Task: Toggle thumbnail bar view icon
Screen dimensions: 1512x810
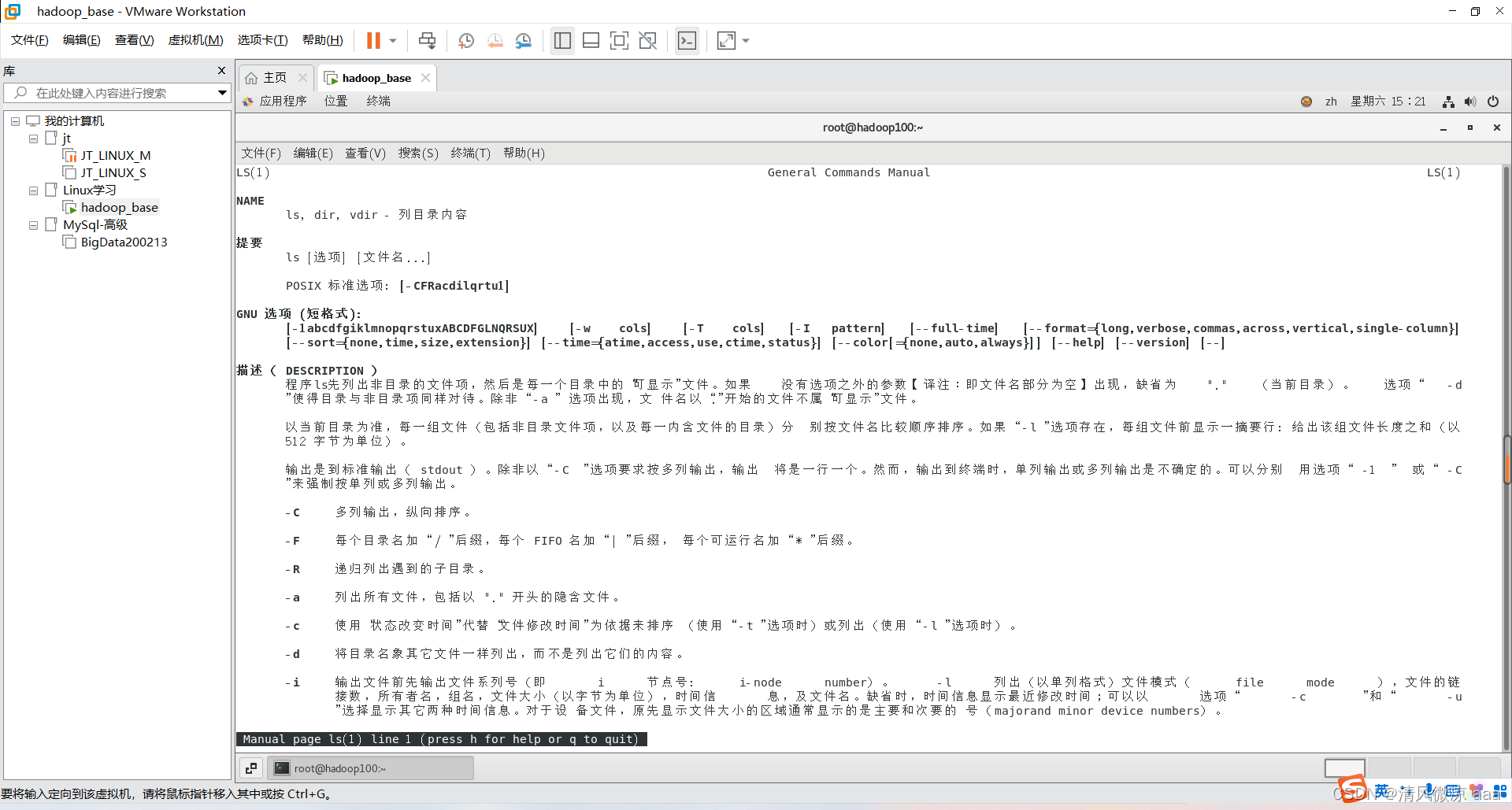Action: (x=591, y=40)
